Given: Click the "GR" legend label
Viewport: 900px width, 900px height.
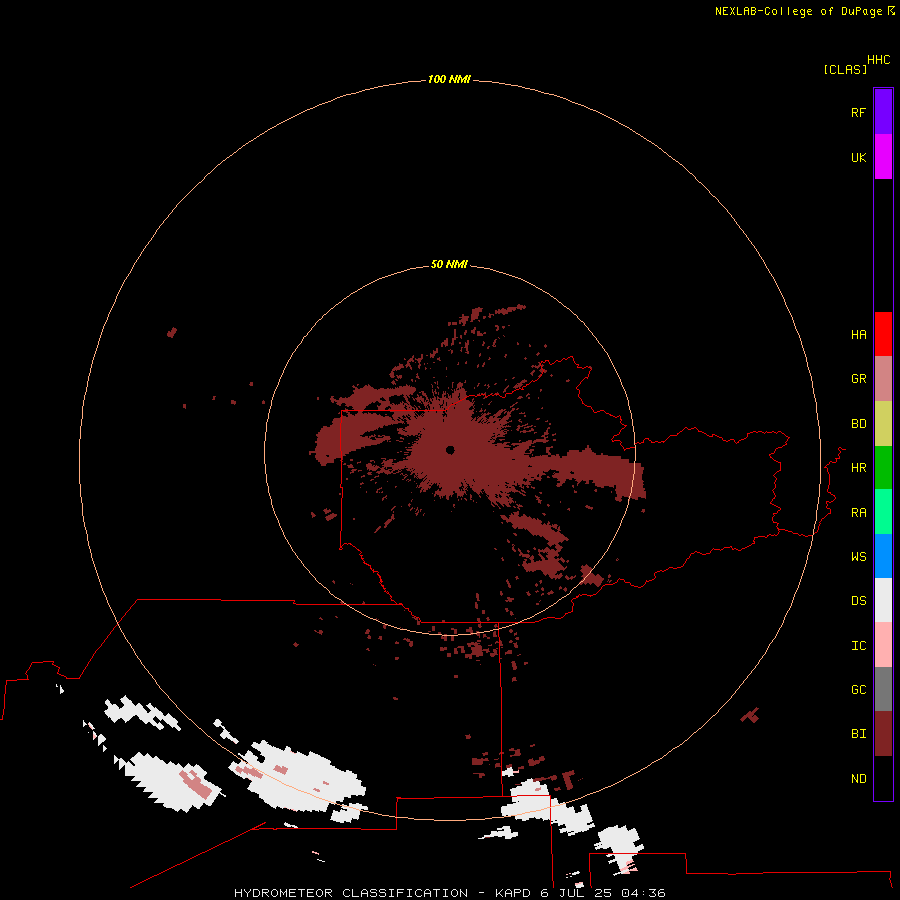Looking at the screenshot, I should [859, 379].
